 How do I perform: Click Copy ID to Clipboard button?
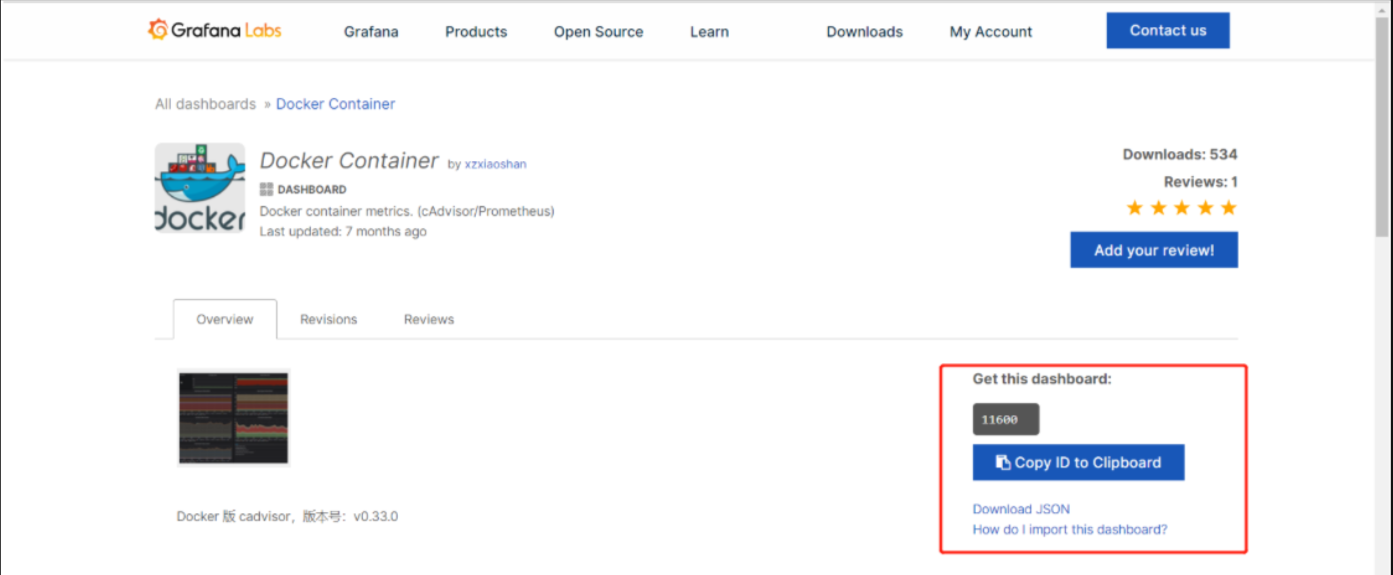[x=1079, y=462]
